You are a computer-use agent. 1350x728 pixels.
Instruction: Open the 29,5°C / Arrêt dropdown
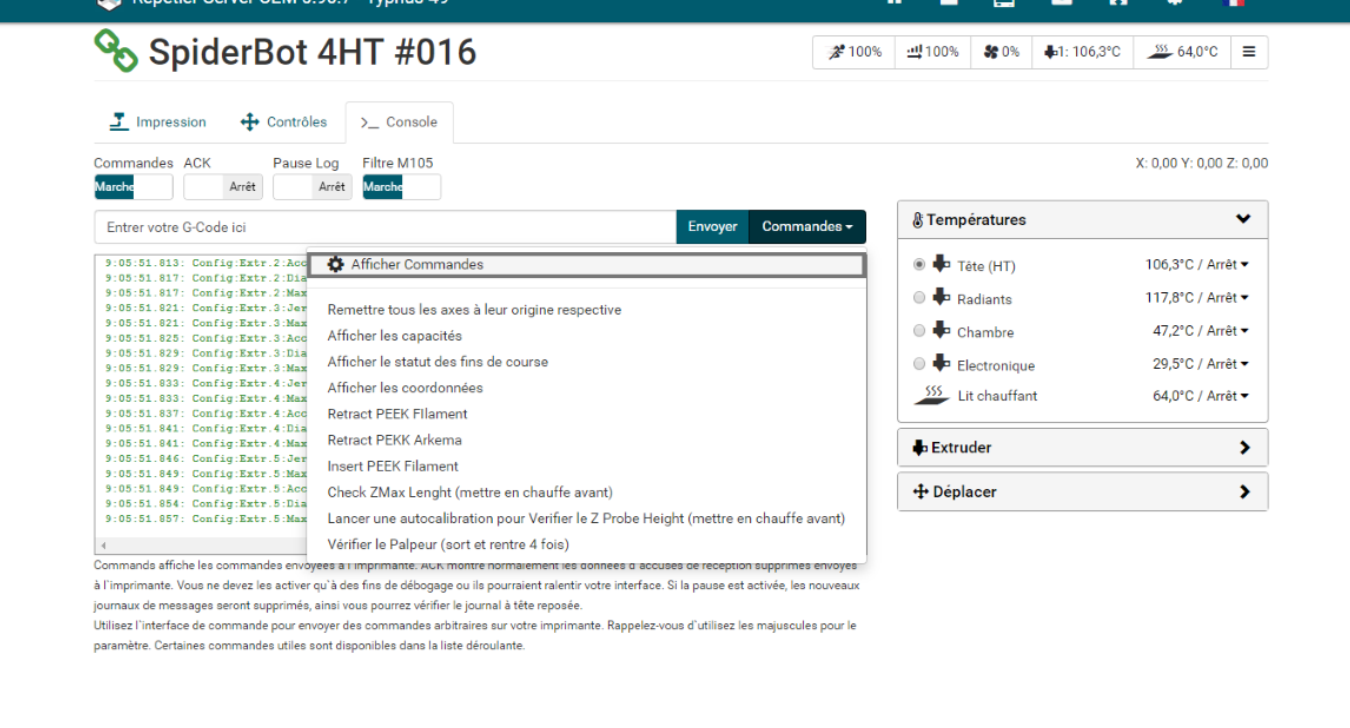[x=1200, y=364]
